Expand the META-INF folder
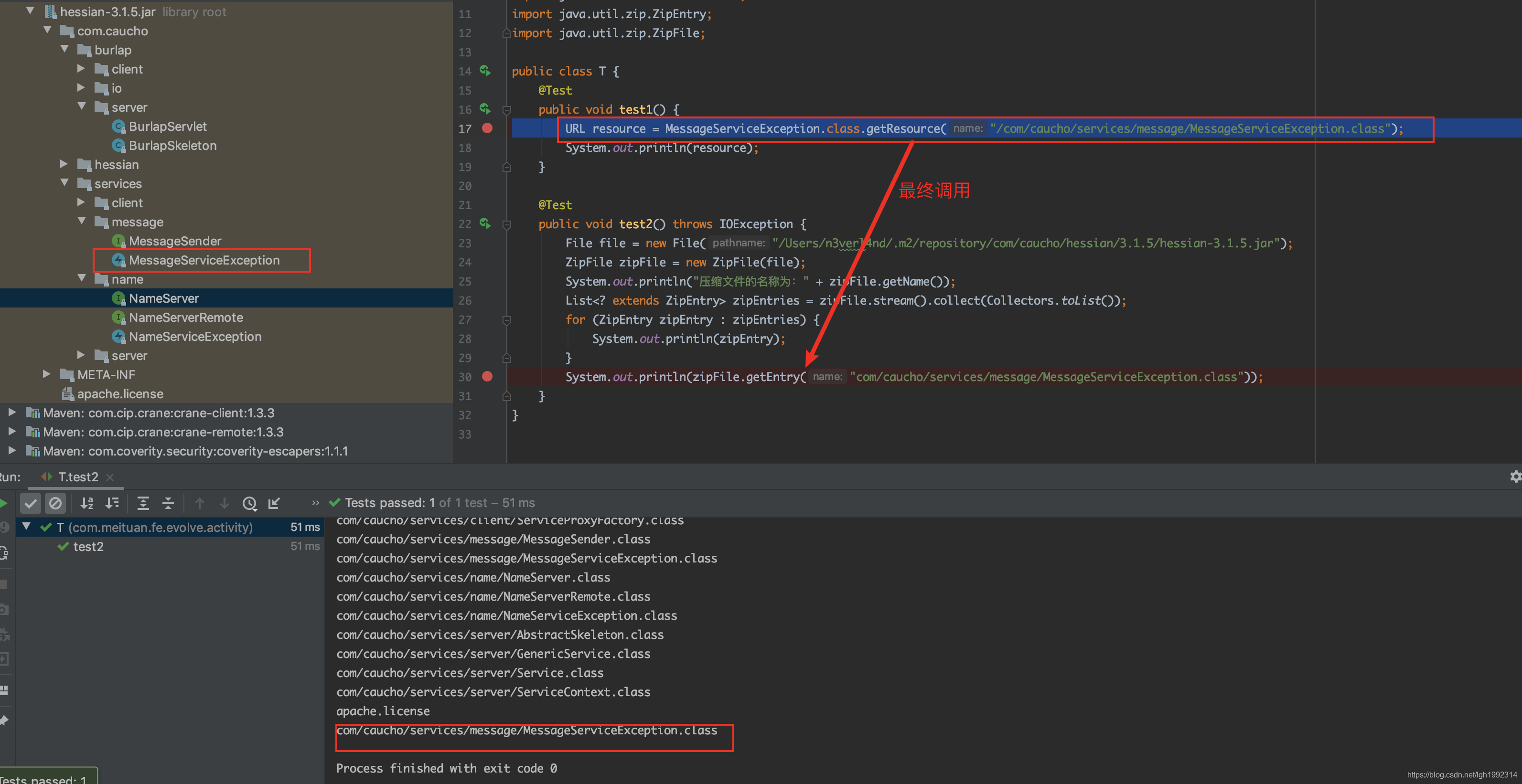The height and width of the screenshot is (784, 1522). coord(46,374)
